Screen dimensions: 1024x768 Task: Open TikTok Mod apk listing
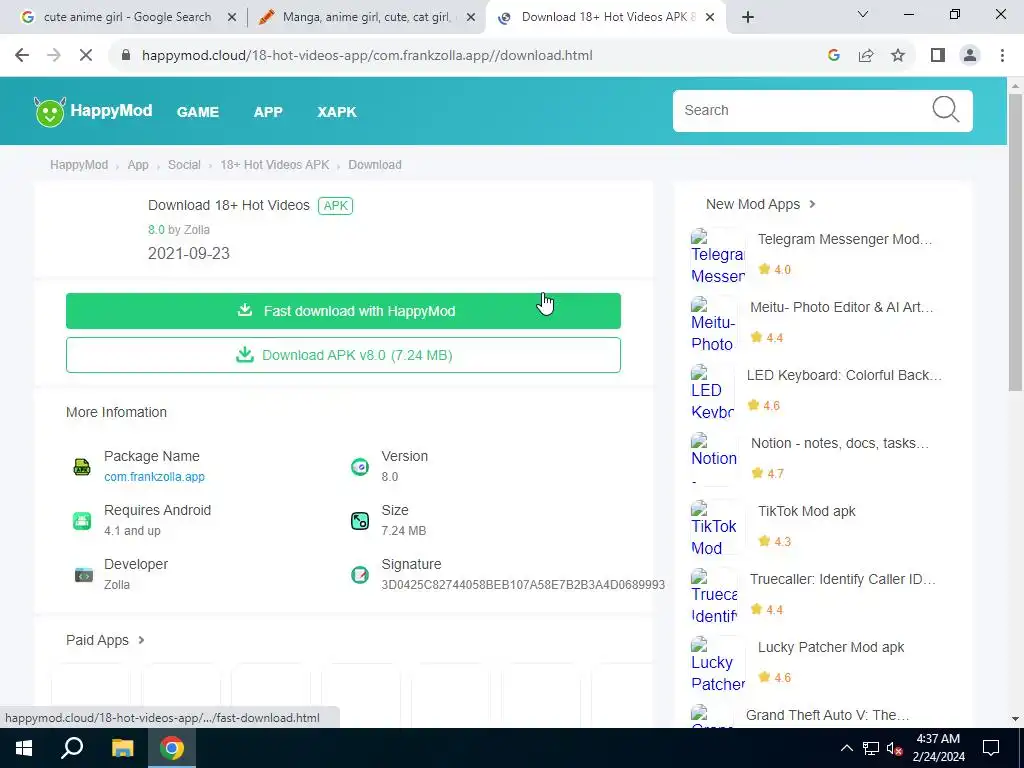point(807,511)
